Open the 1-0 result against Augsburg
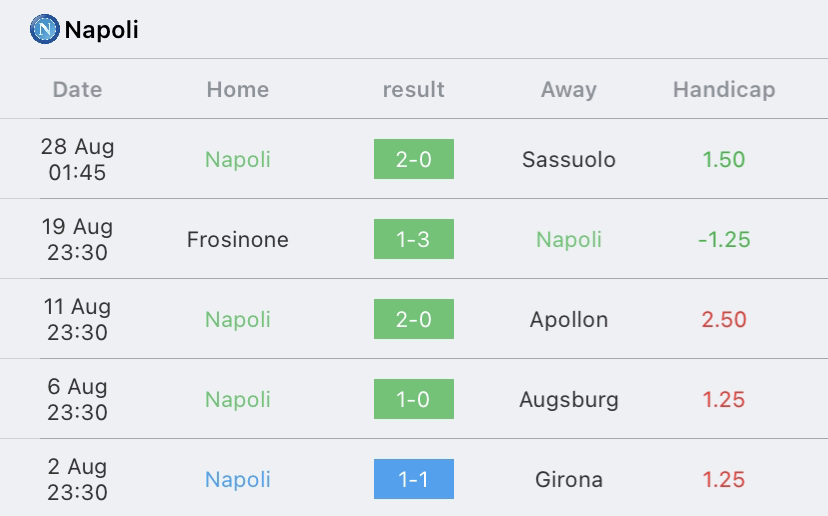Image resolution: width=828 pixels, height=516 pixels. click(414, 399)
